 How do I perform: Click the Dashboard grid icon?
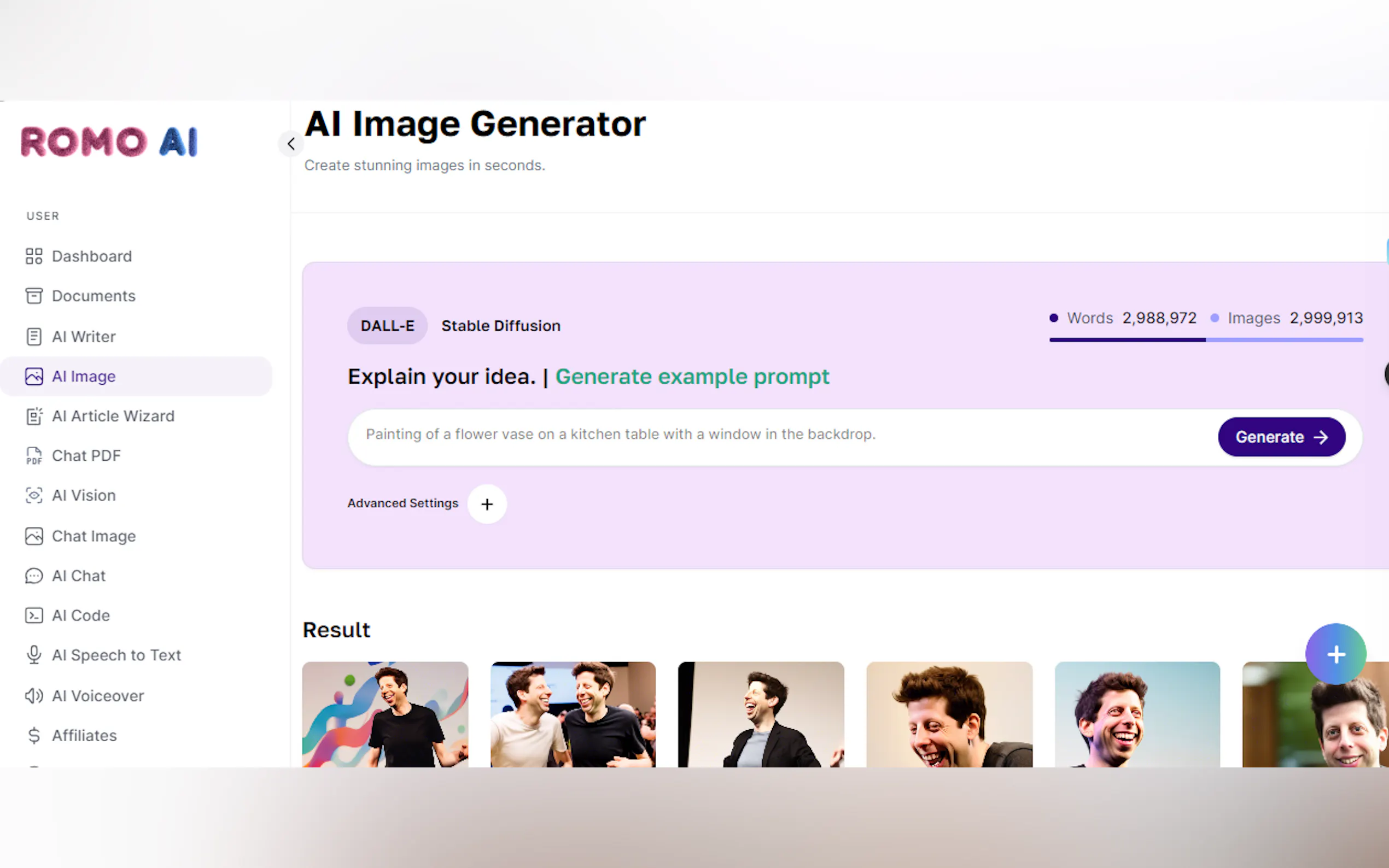pos(34,256)
